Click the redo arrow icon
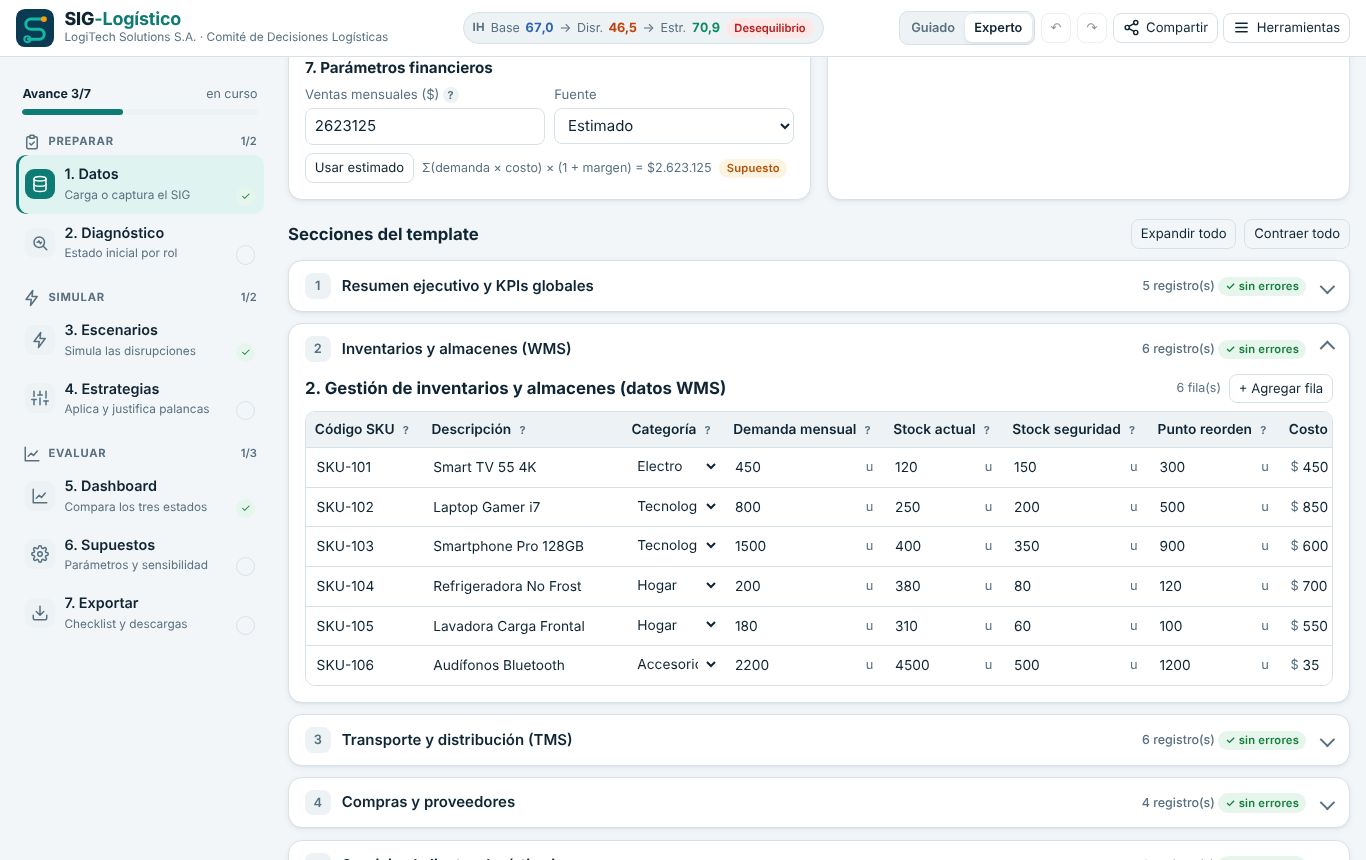The width and height of the screenshot is (1366, 860). click(x=1092, y=28)
